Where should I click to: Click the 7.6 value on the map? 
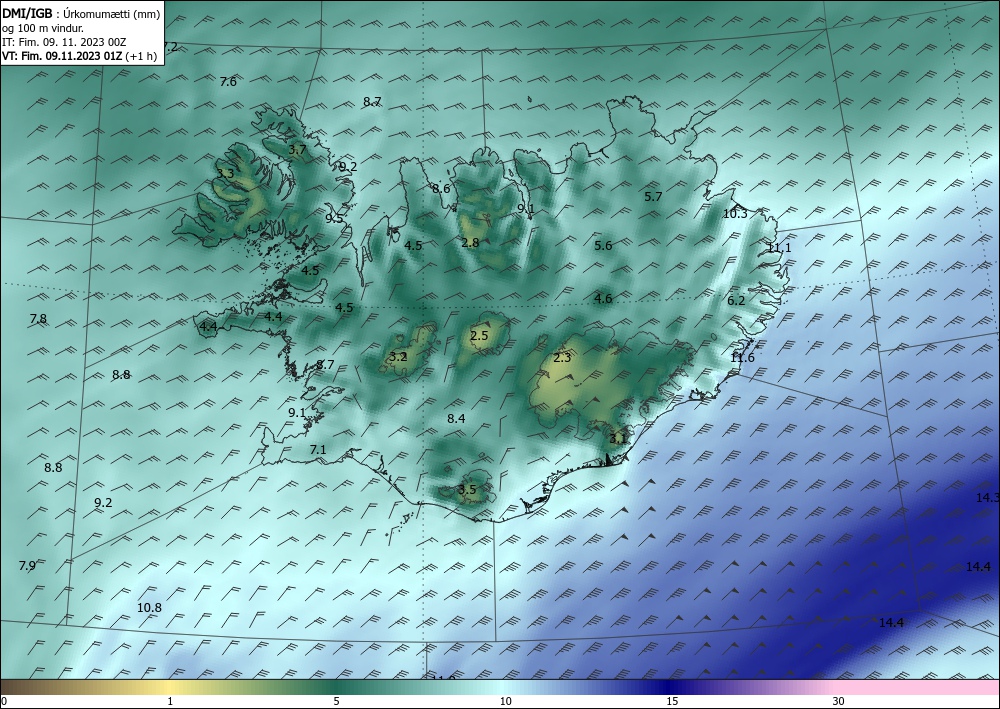pos(228,82)
